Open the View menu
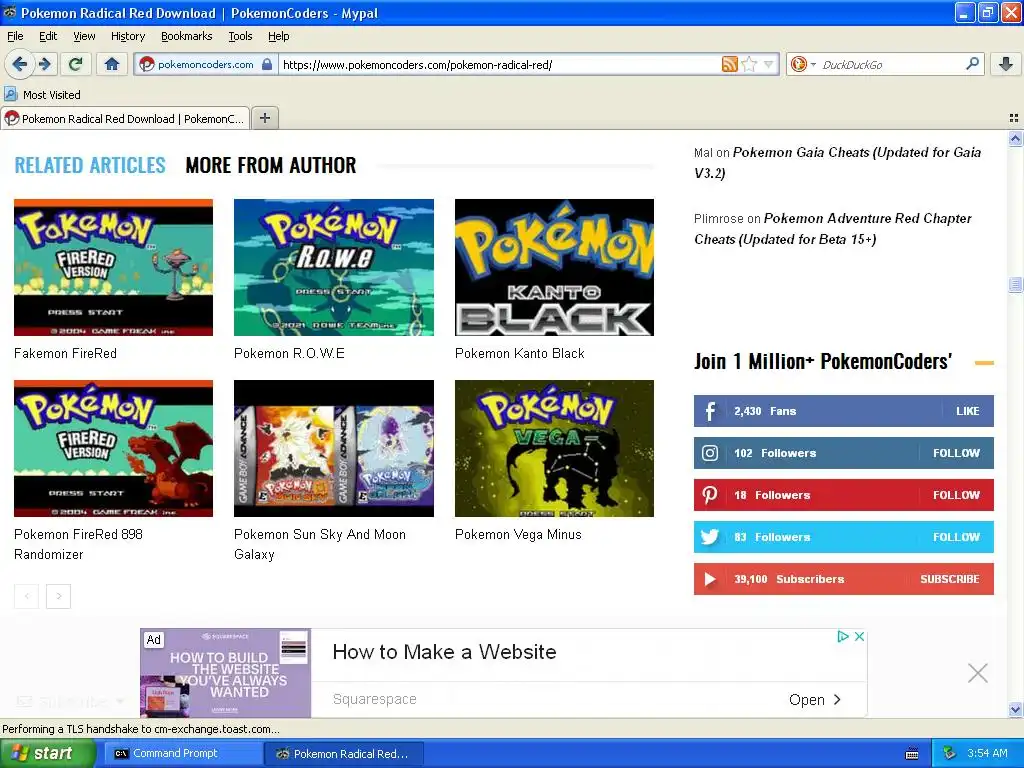This screenshot has width=1024, height=768. point(84,36)
